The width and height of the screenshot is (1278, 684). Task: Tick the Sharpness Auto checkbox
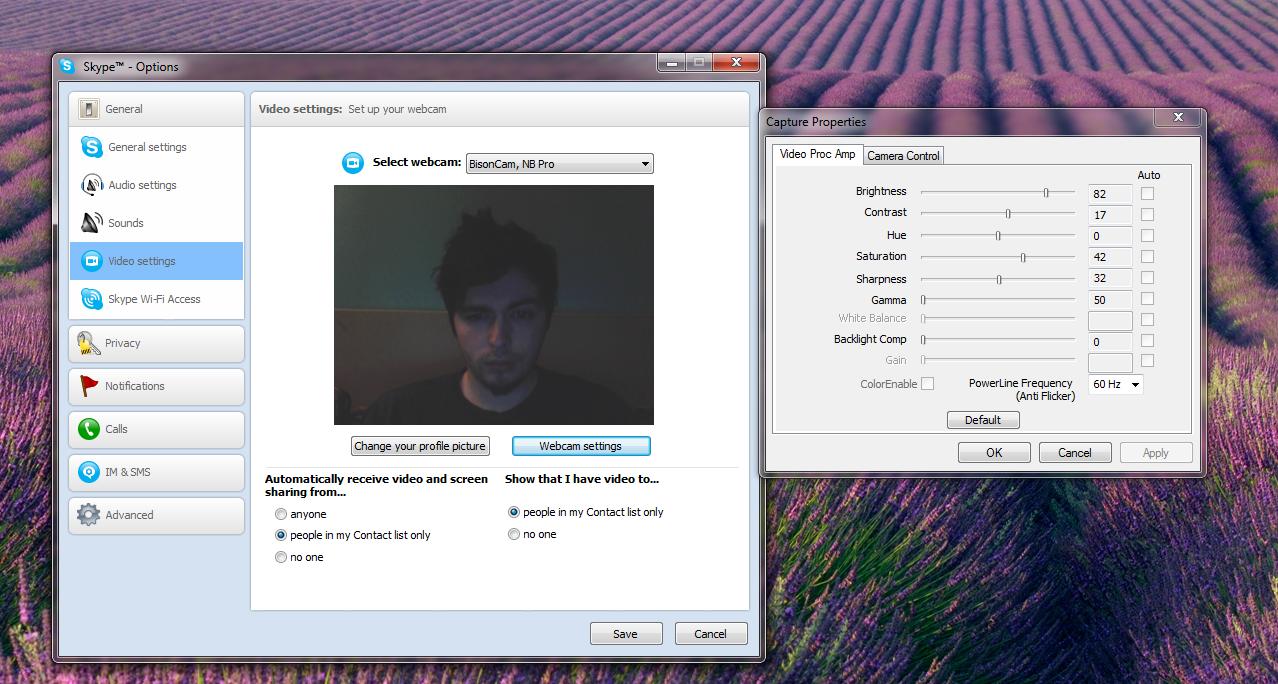(x=1147, y=278)
